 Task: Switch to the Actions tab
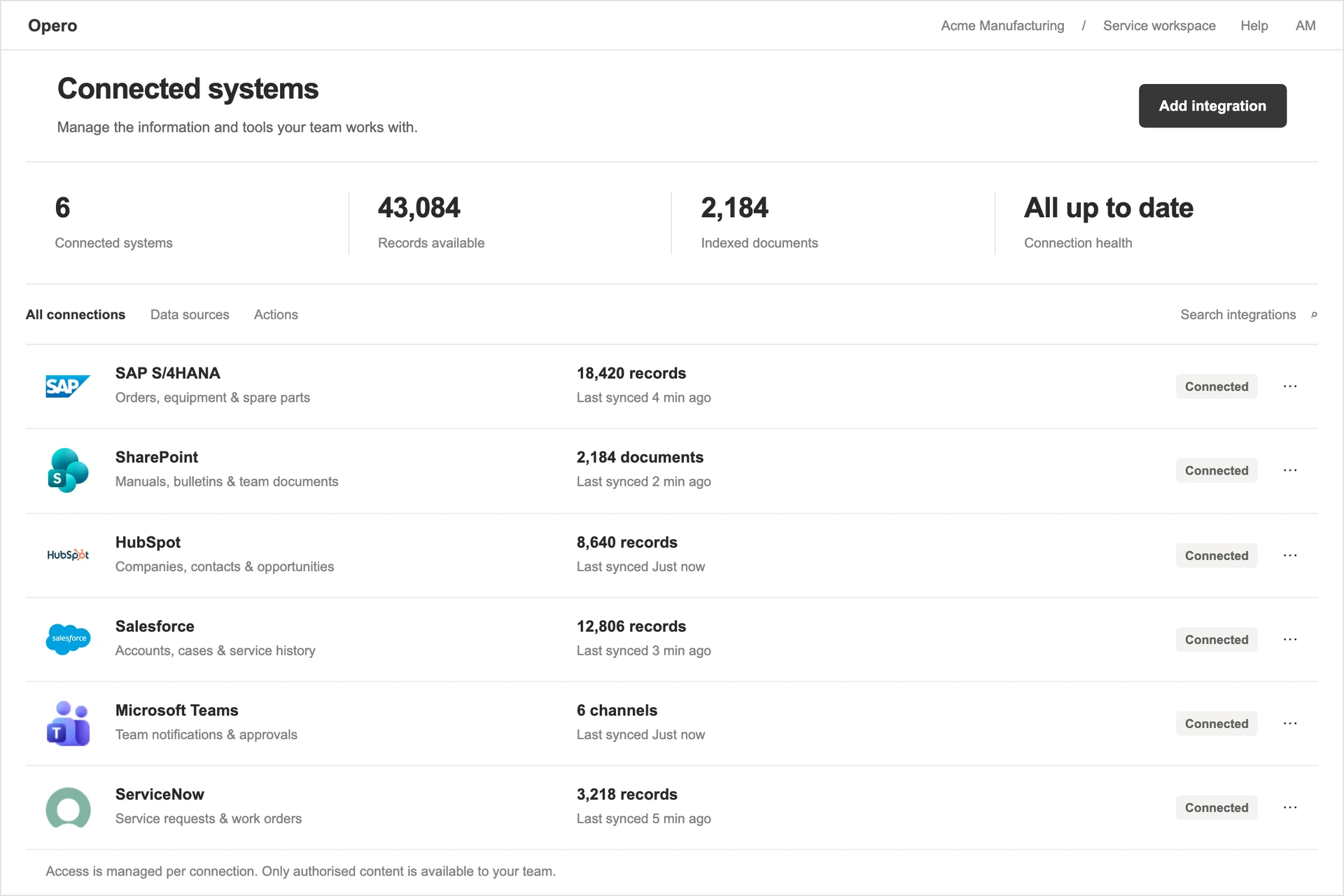[276, 315]
